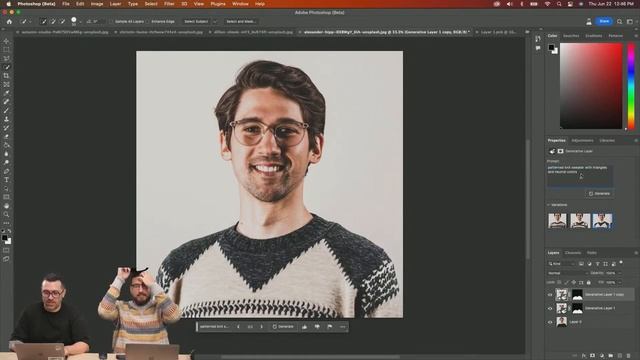The width and height of the screenshot is (640, 360).
Task: Select the Pen tool
Action: 6,171
